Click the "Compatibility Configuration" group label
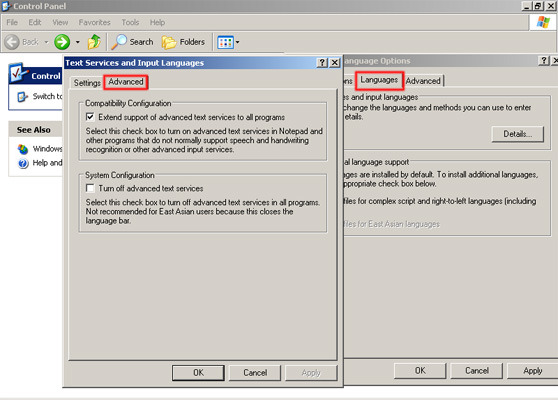The image size is (558, 400). coord(128,103)
